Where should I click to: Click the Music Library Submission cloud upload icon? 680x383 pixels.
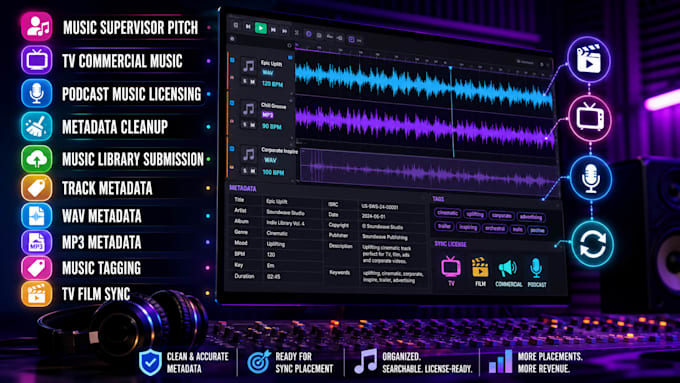[36, 159]
